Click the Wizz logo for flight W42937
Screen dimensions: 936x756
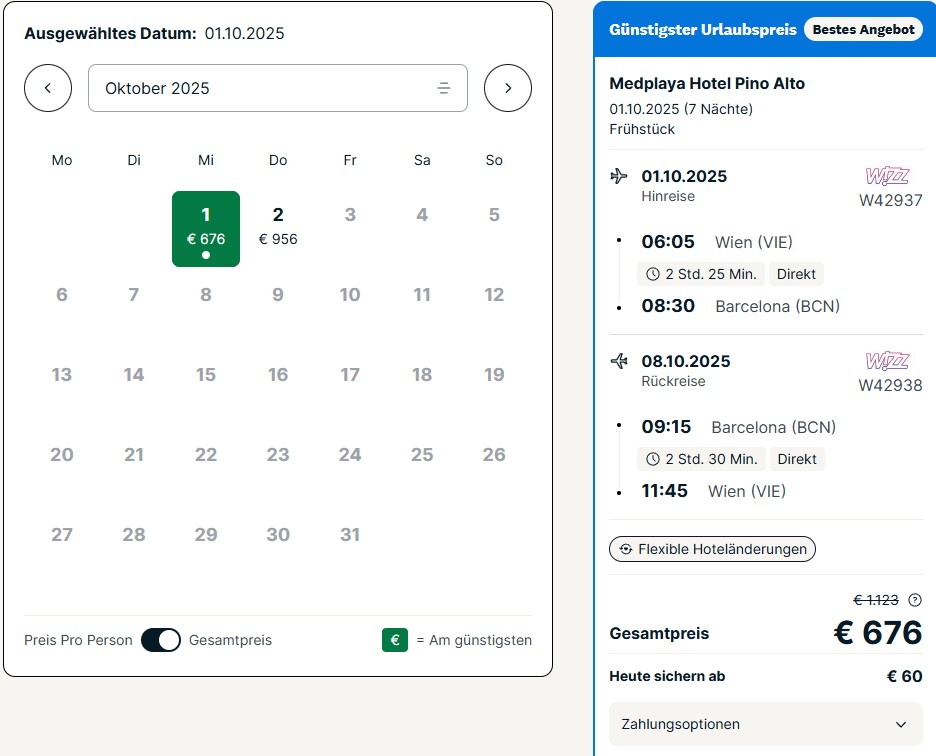(x=887, y=176)
